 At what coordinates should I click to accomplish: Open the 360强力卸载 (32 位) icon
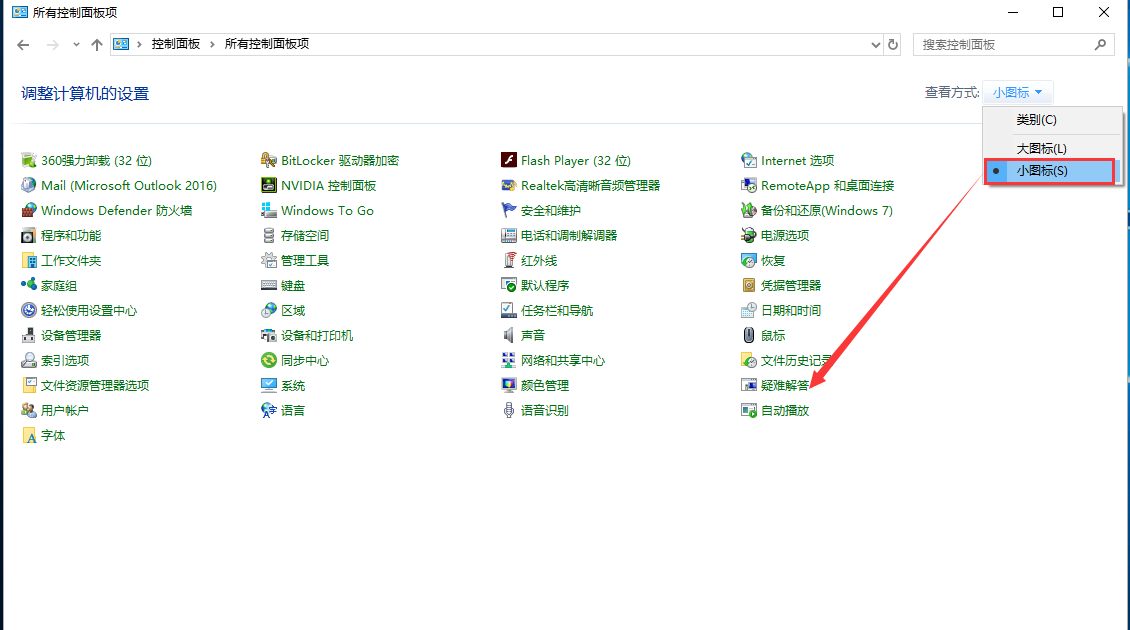coord(29,160)
